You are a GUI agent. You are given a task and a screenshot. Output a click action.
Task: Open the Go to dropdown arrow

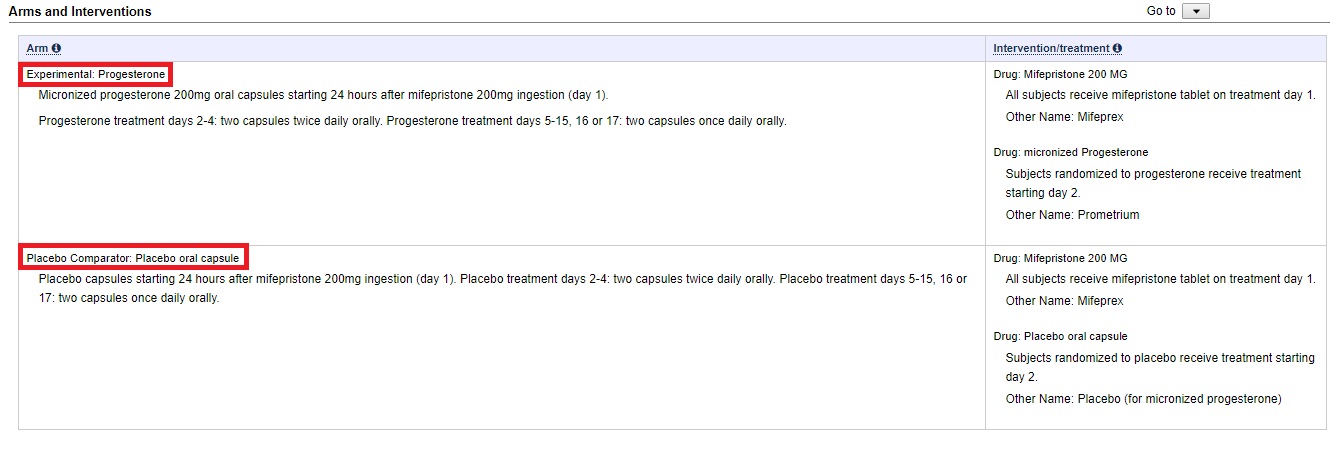click(x=1196, y=11)
